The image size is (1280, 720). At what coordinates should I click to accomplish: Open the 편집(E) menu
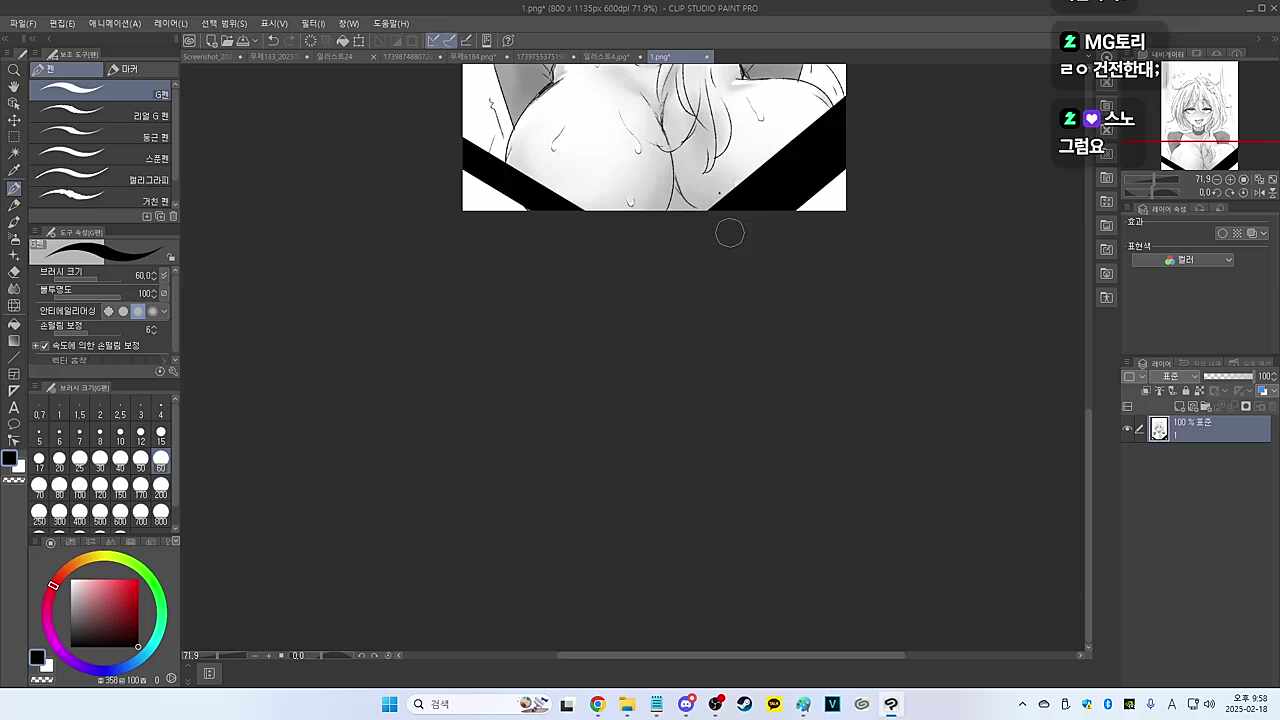click(62, 23)
